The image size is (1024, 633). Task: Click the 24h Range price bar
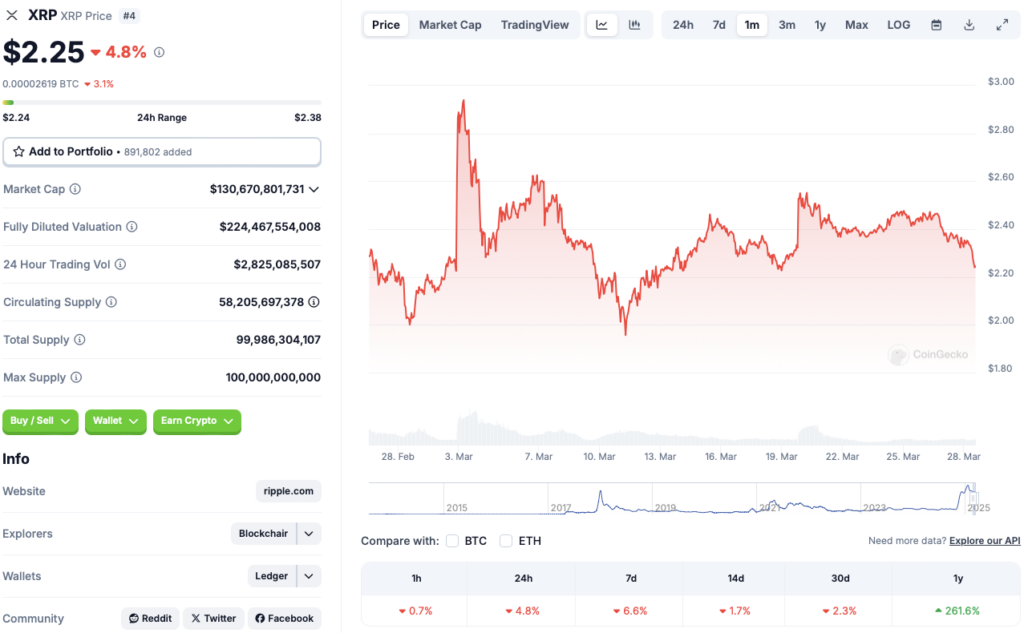(x=162, y=101)
